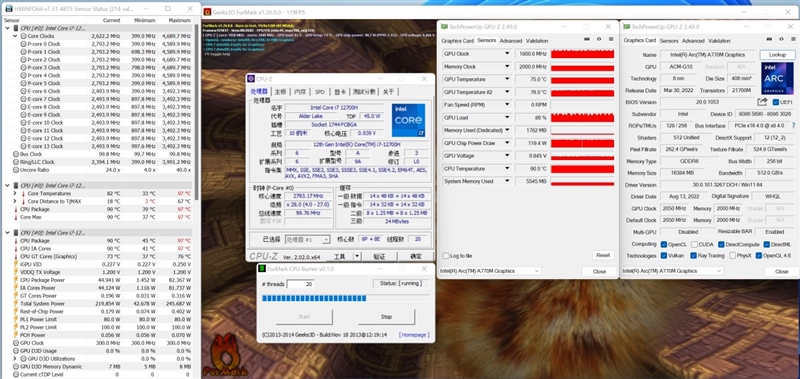This screenshot has height=379, width=800.
Task: Toggle the PhysX checkbox
Action: tap(733, 256)
